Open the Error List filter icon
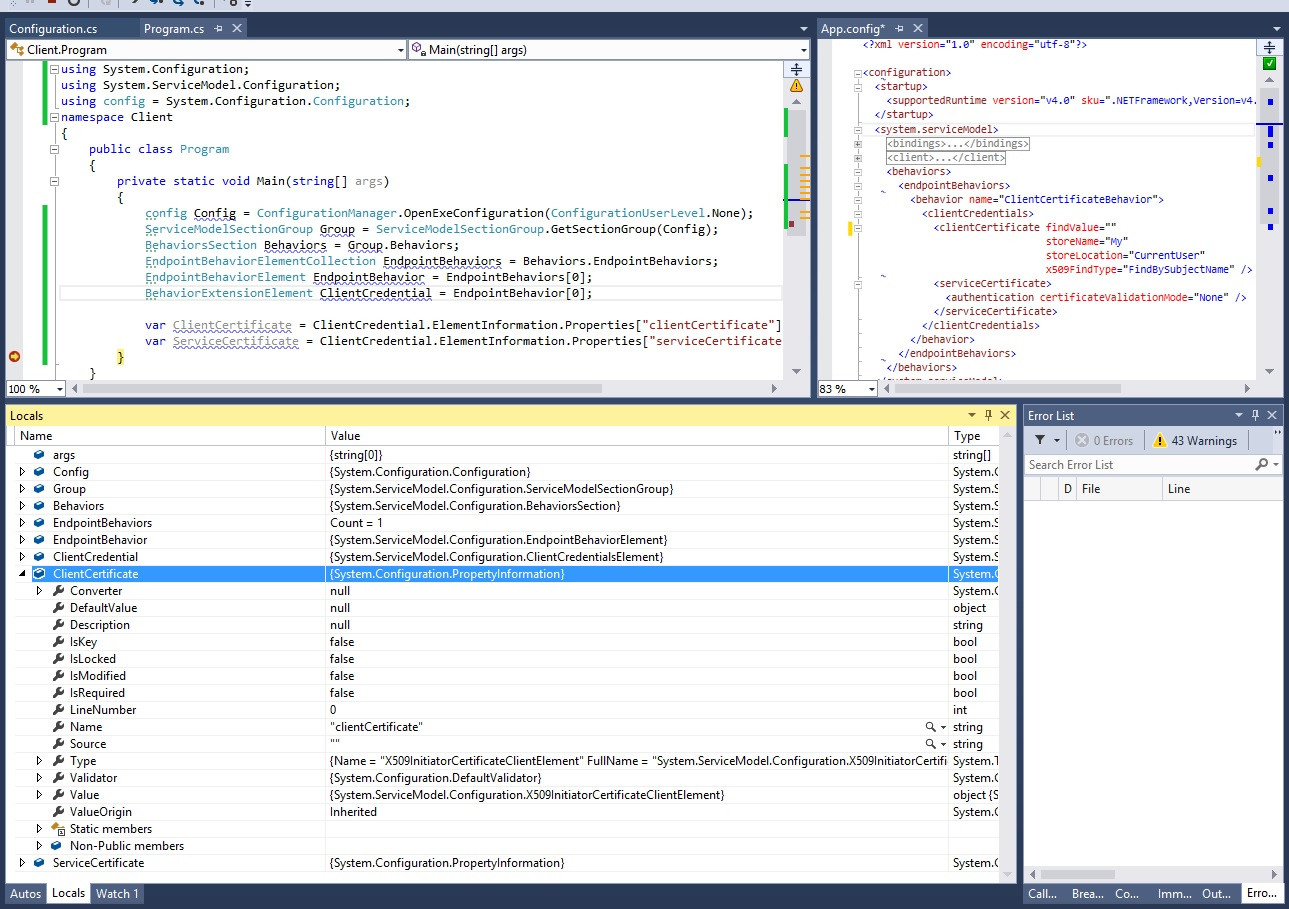Image resolution: width=1289 pixels, height=909 pixels. [1040, 440]
